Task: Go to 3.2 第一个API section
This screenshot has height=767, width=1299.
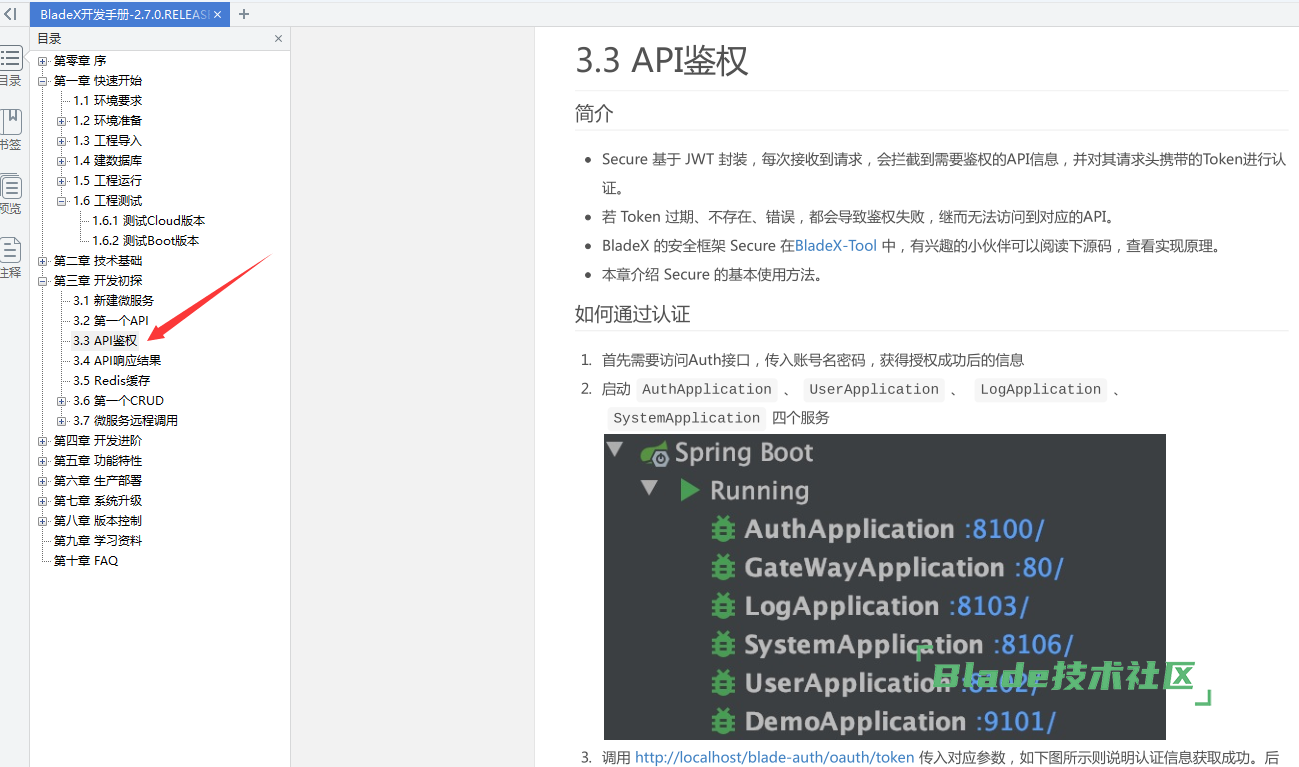Action: 110,321
